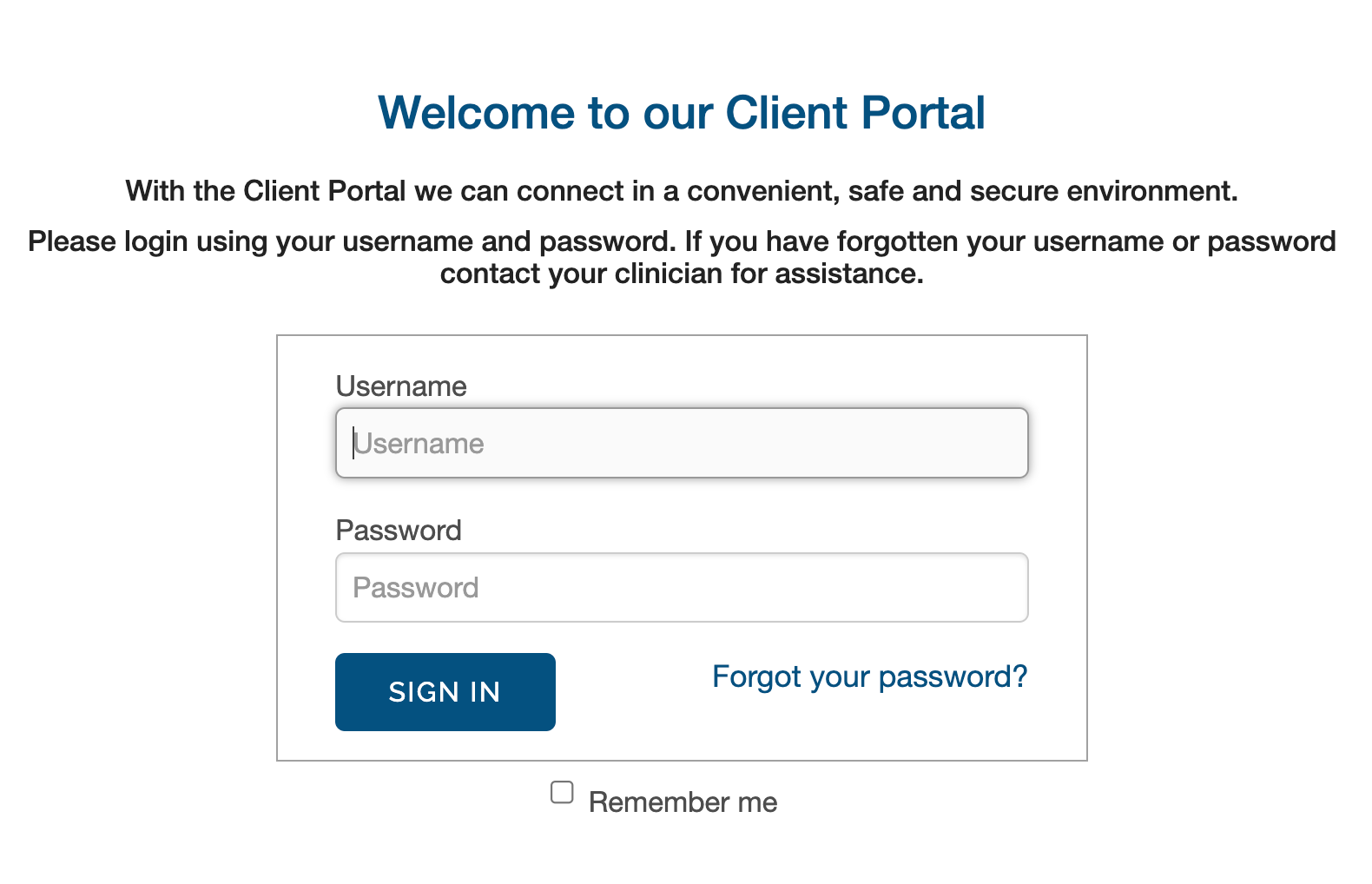Select the Username placeholder text

[418, 443]
